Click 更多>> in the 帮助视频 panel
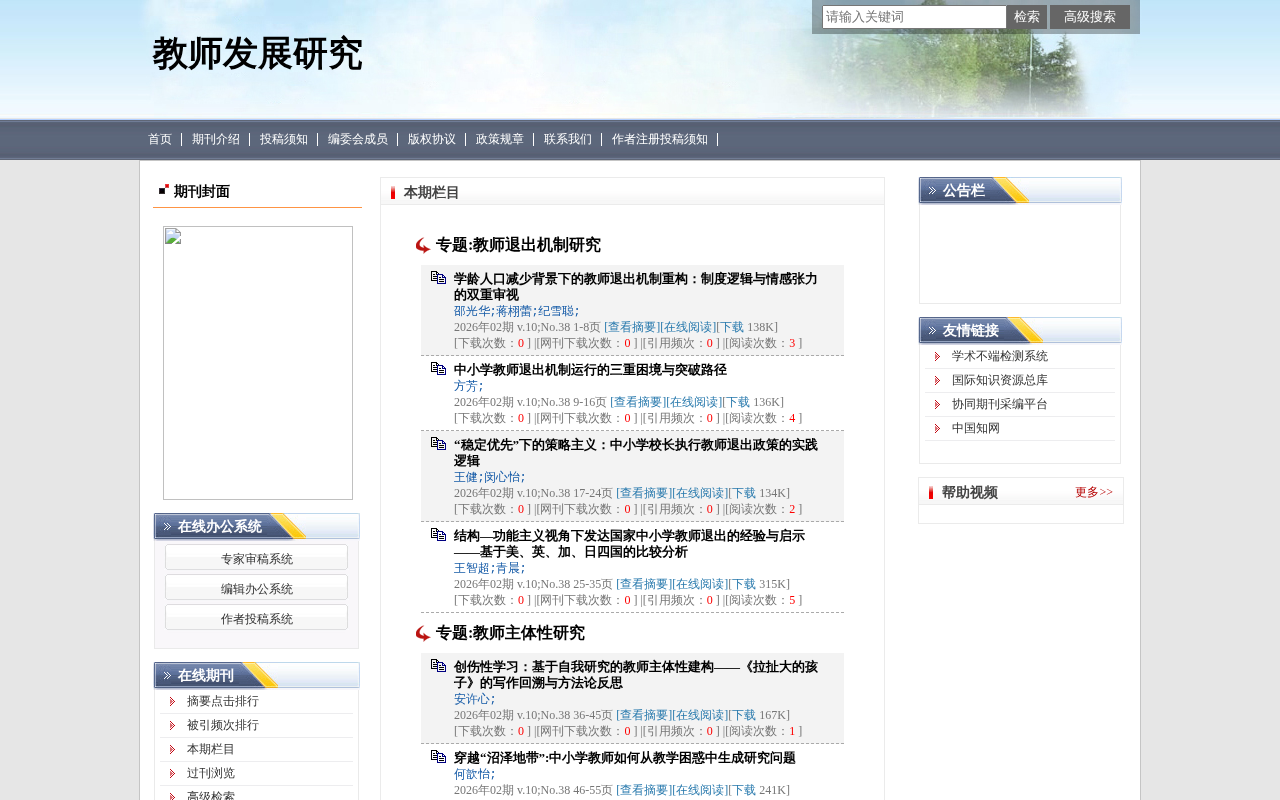The width and height of the screenshot is (1280, 800). pos(1094,492)
